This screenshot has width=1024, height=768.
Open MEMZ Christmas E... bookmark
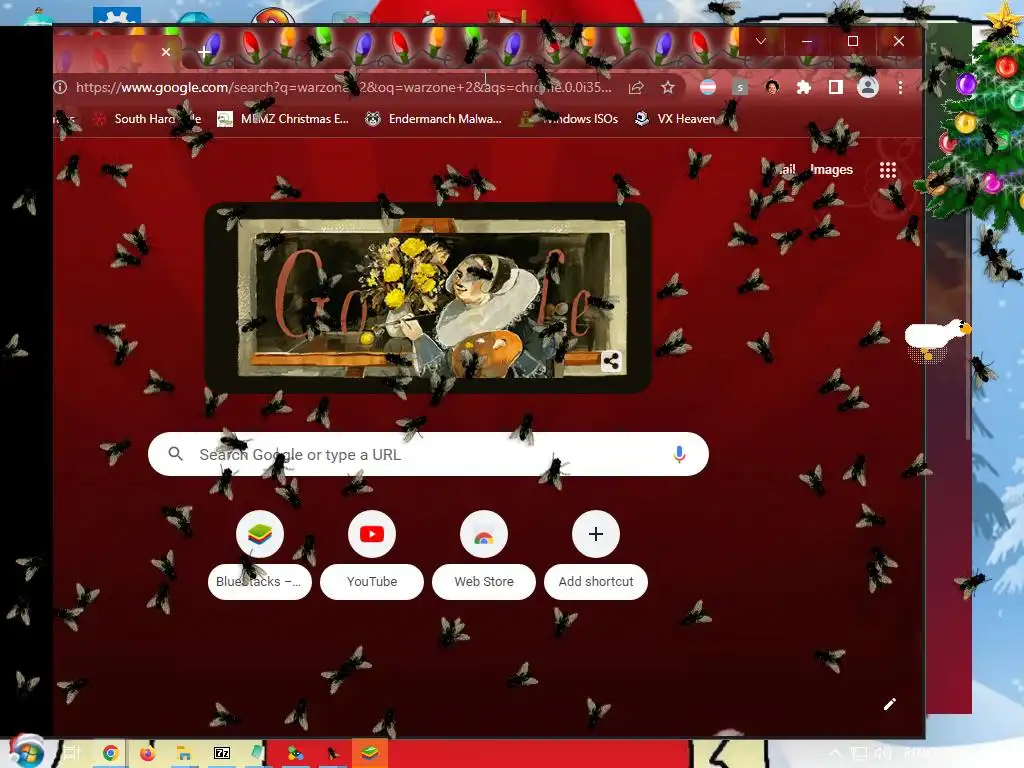tap(283, 119)
